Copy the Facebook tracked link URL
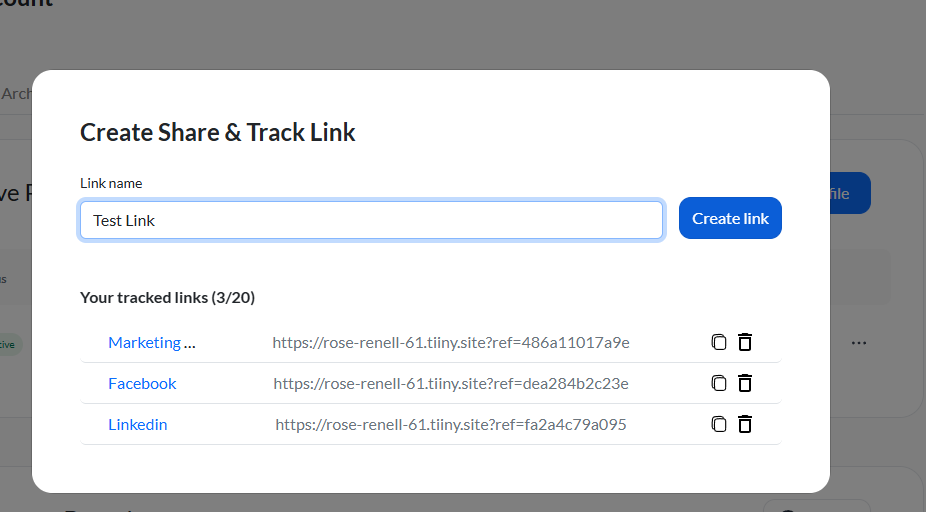This screenshot has width=926, height=512. (718, 383)
